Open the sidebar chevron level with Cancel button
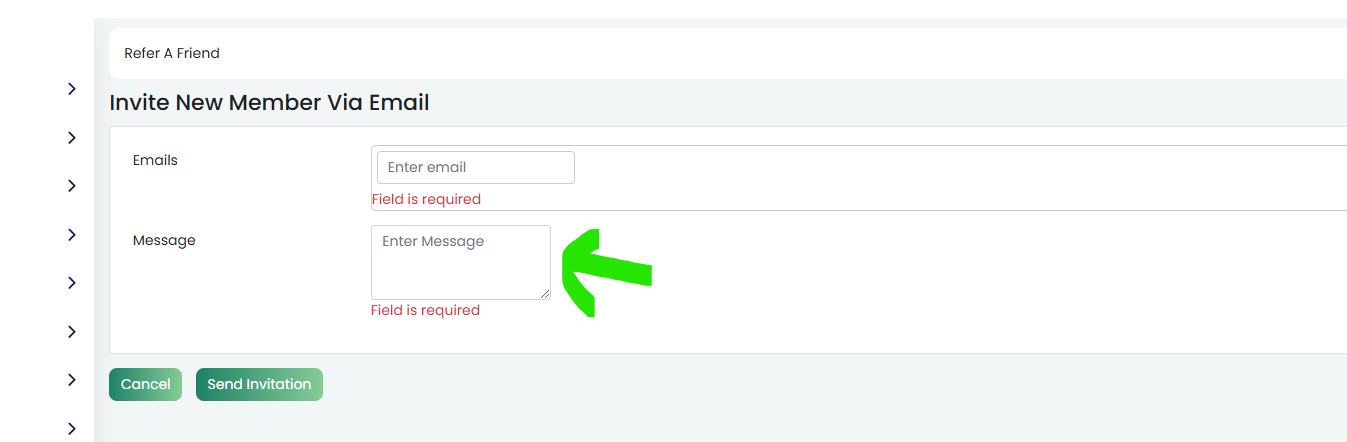This screenshot has width=1347, height=442. click(x=72, y=380)
